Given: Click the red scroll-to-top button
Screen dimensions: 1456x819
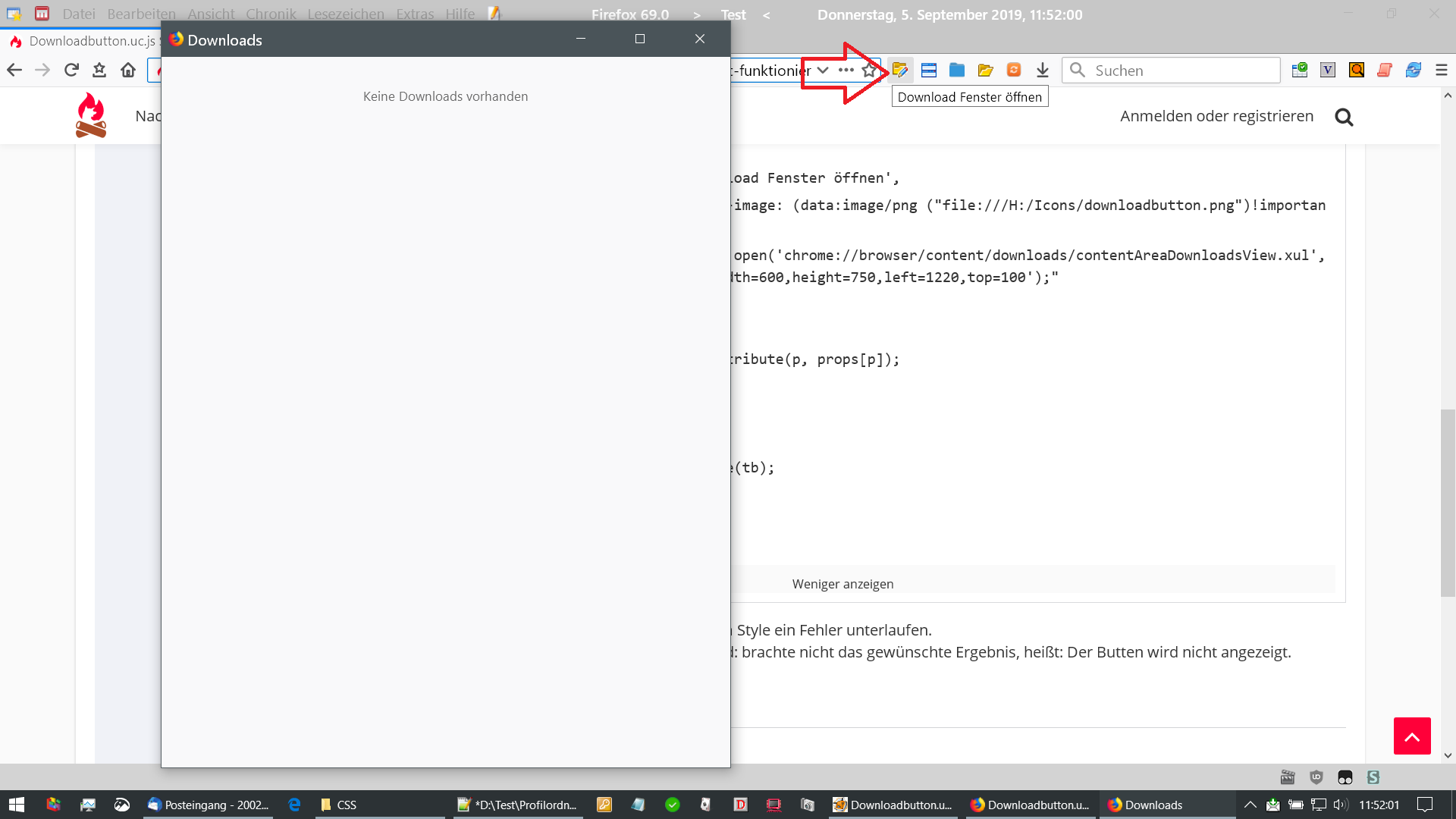Looking at the screenshot, I should pyautogui.click(x=1412, y=736).
